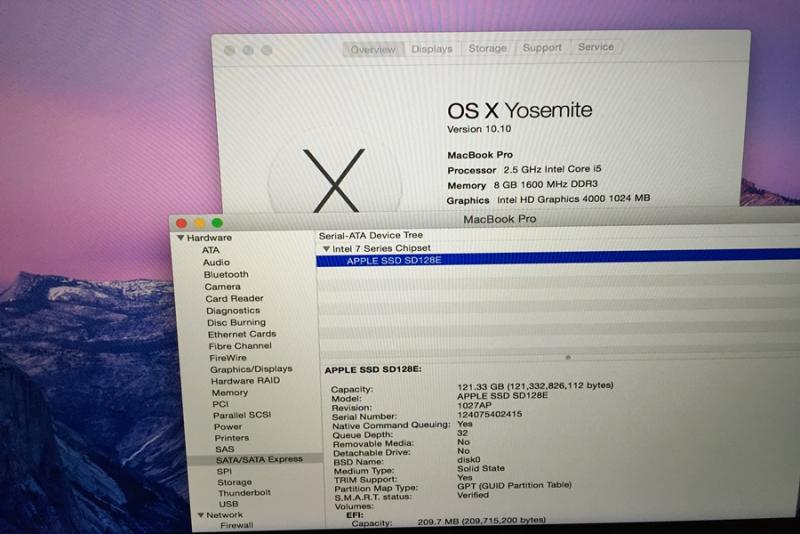Click the EFI volume capacity 209.7 MB value

pos(481,521)
